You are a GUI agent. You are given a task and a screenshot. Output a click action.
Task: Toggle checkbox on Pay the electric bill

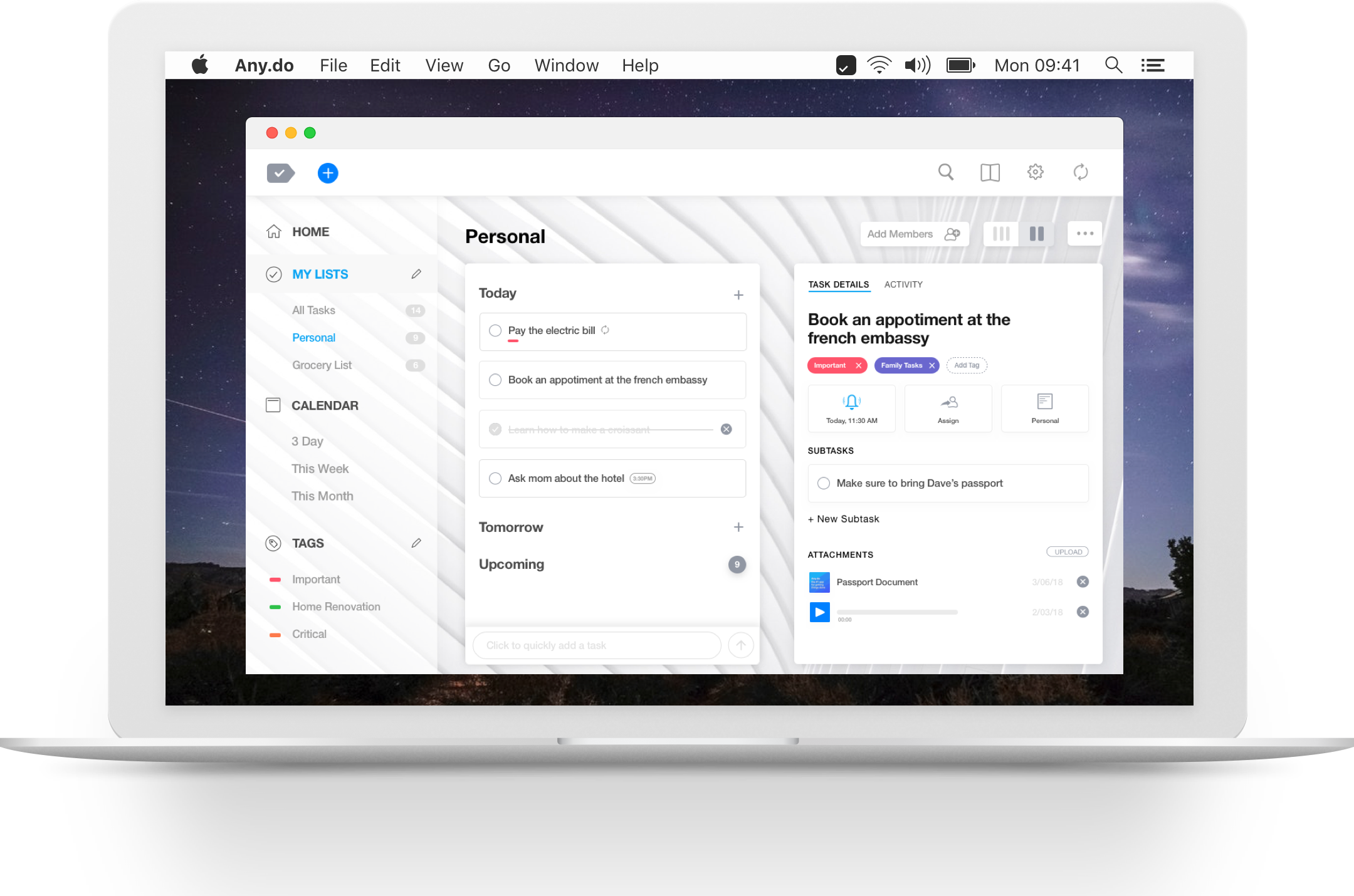[493, 331]
